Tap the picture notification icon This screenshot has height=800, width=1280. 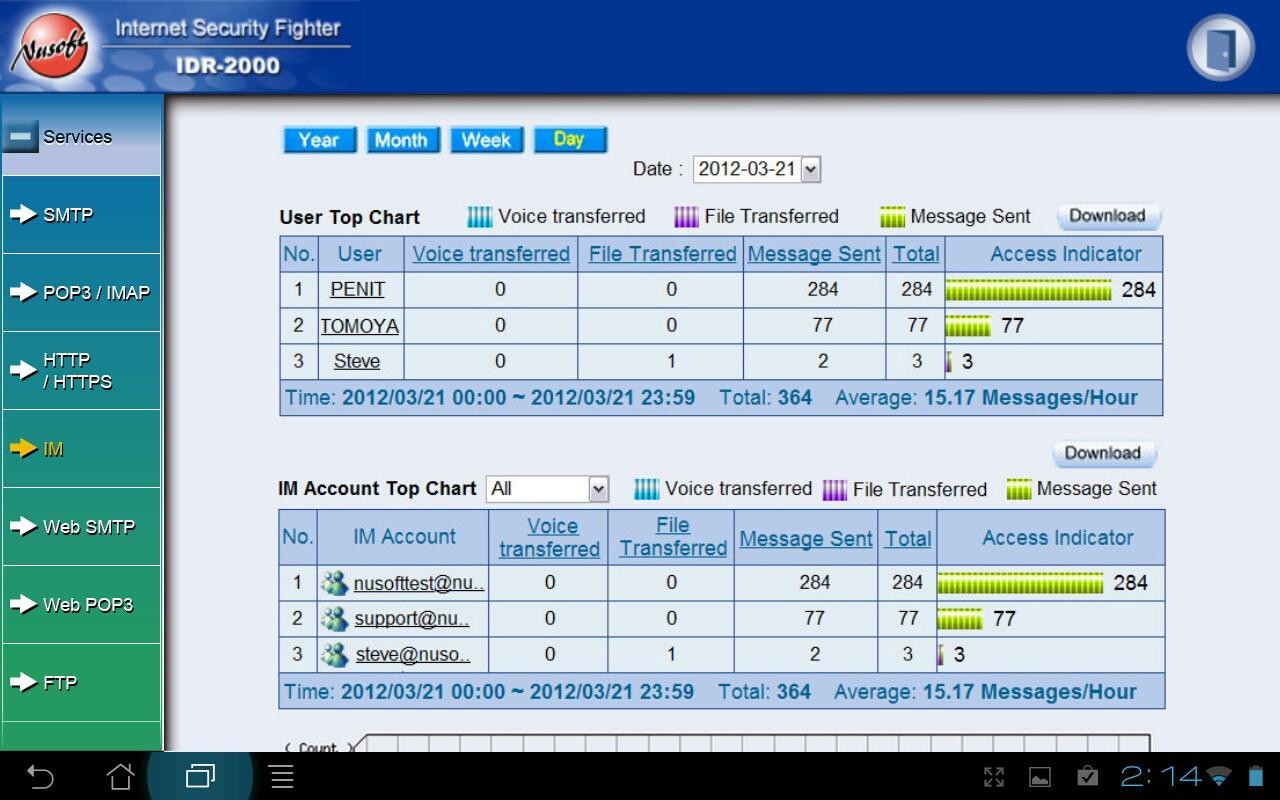(1040, 777)
